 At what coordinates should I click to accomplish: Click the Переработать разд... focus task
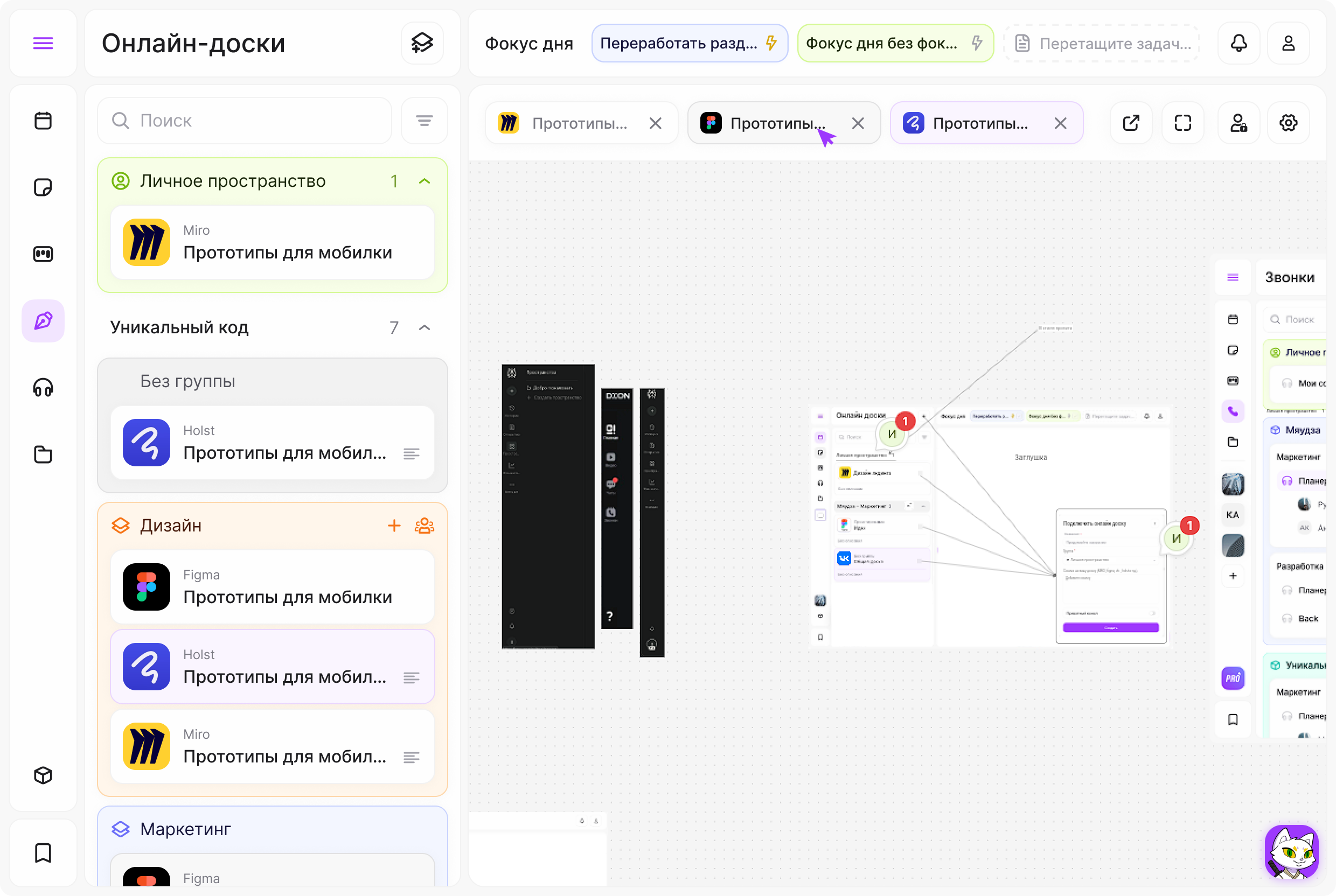click(x=690, y=43)
